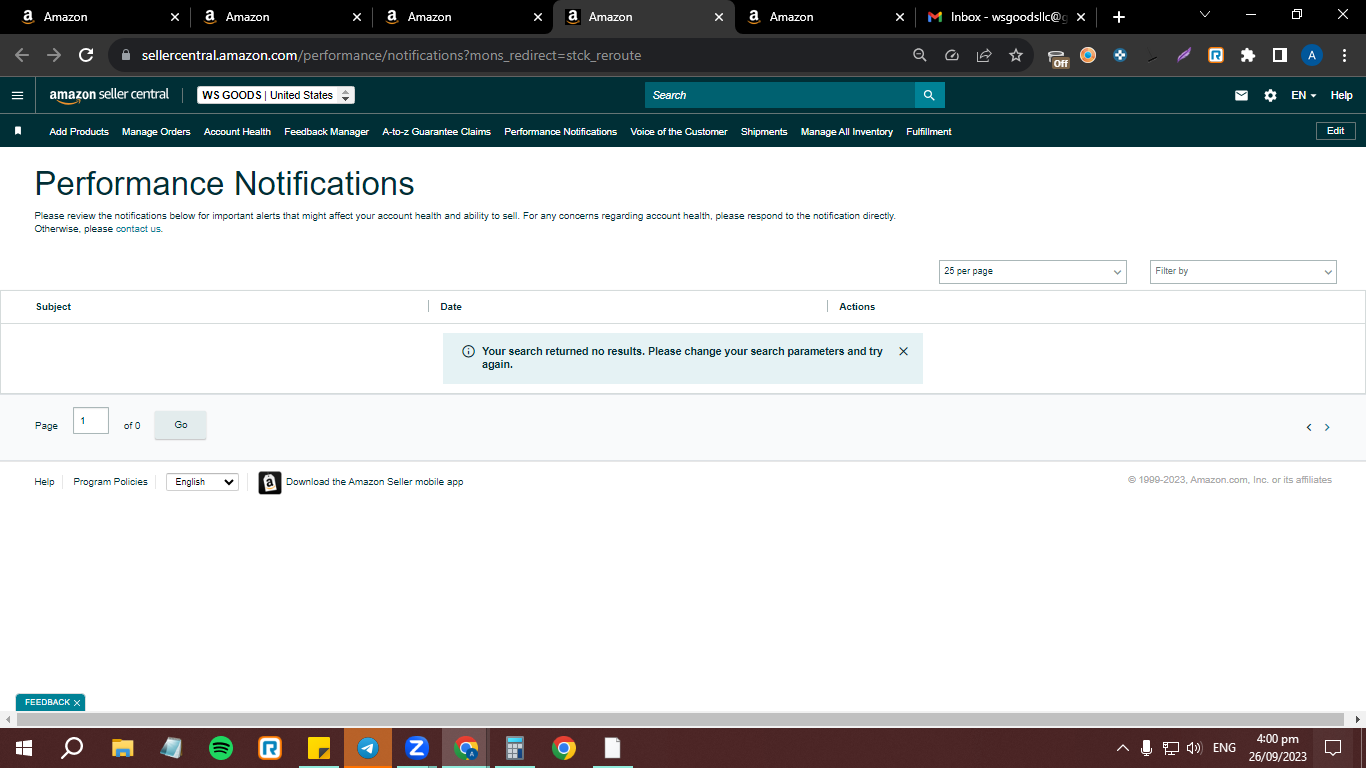Go back in browser history
Image resolution: width=1366 pixels, height=768 pixels.
coord(22,56)
